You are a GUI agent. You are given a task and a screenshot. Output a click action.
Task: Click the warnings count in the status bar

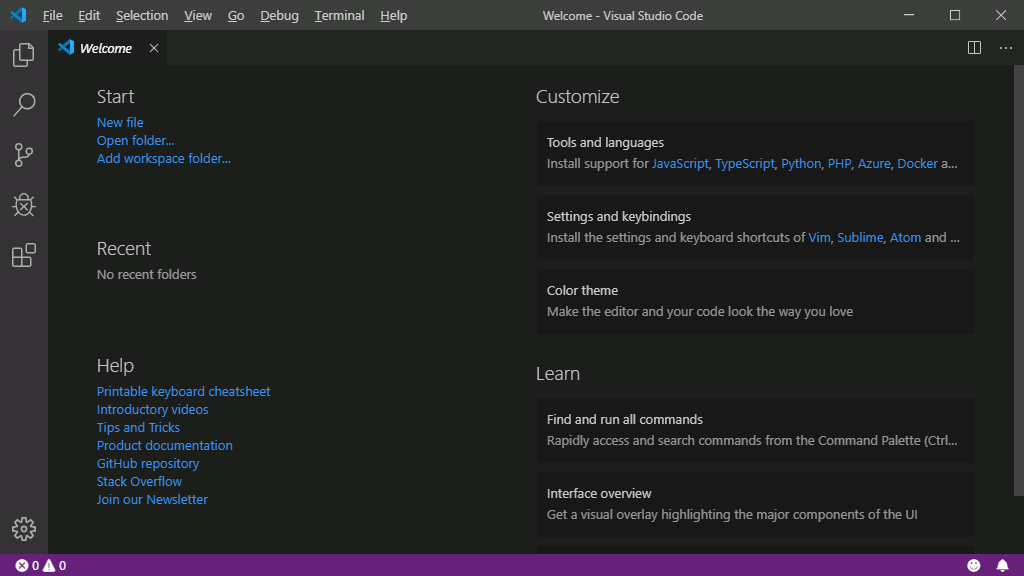55,566
